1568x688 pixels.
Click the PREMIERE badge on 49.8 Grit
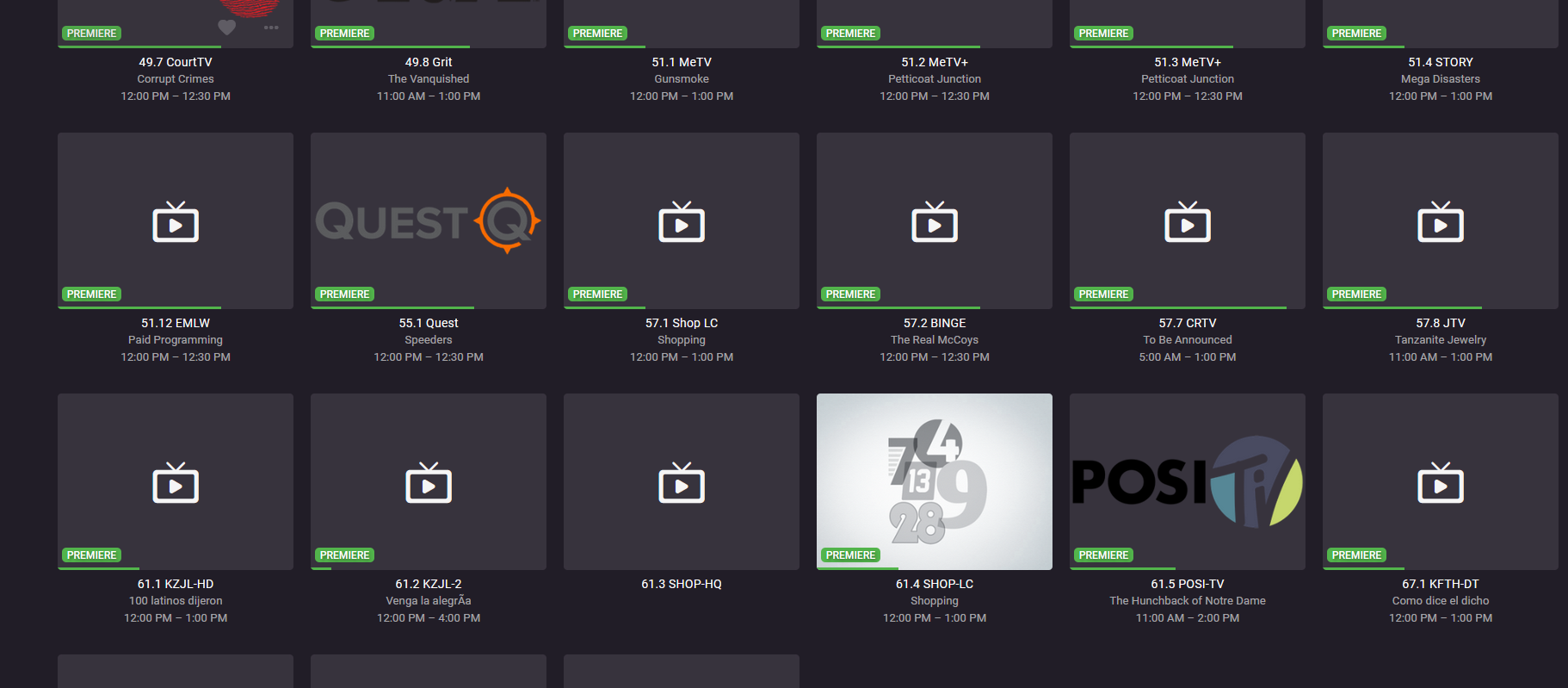click(344, 34)
